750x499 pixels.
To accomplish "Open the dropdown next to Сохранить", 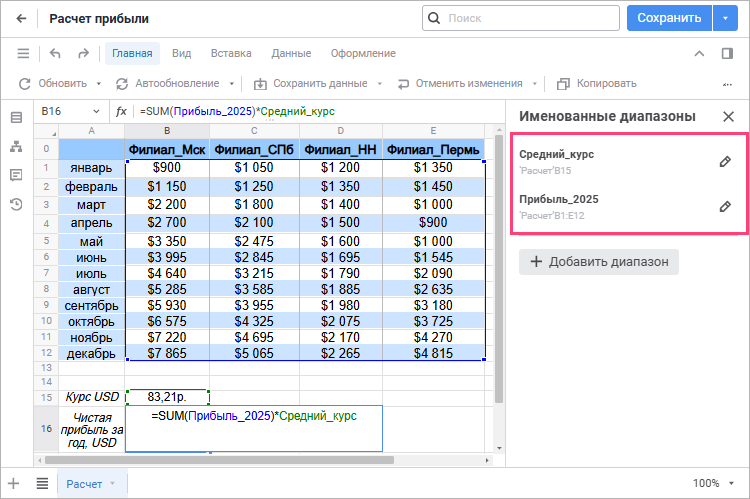I will pyautogui.click(x=725, y=18).
